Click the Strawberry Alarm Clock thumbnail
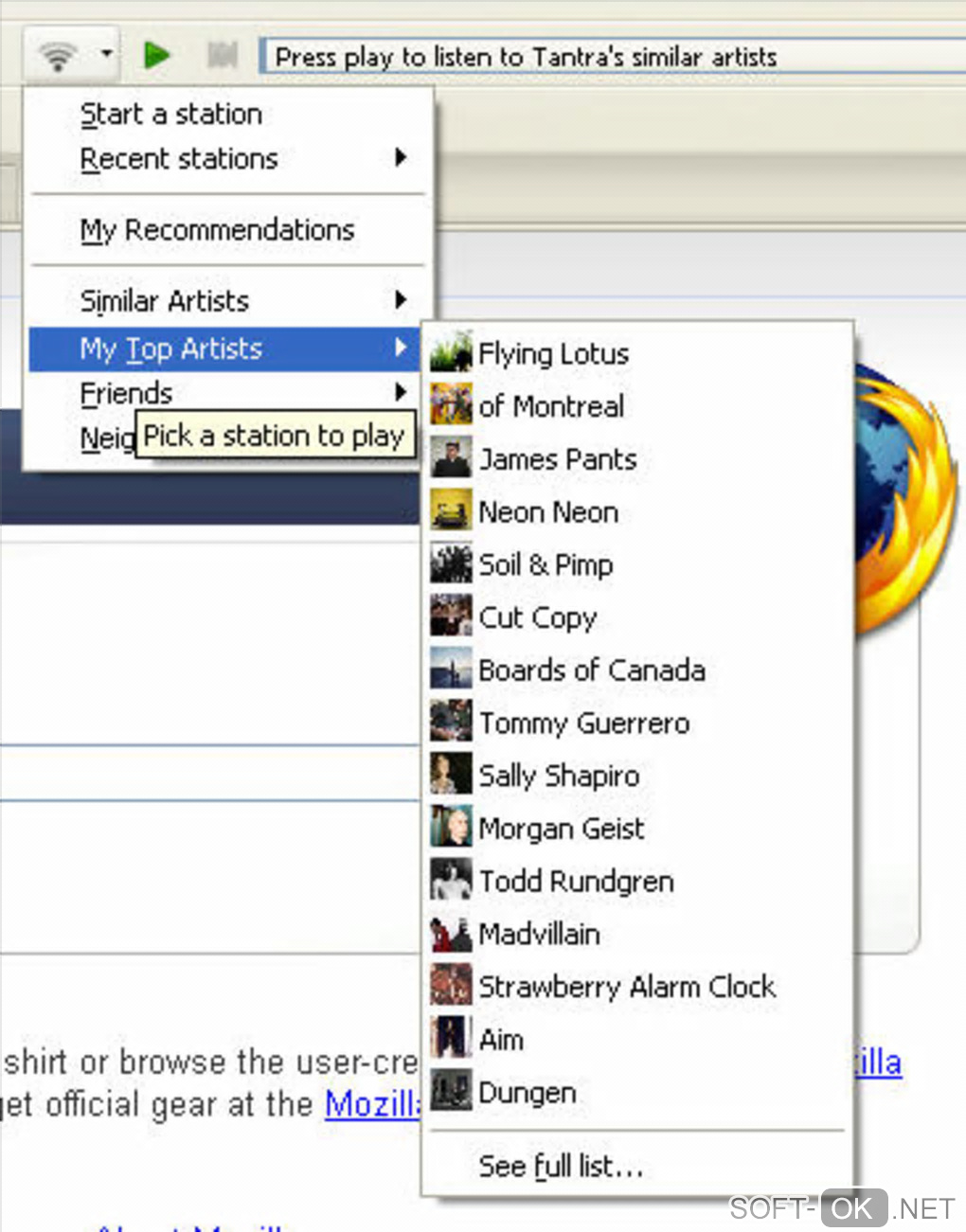Viewport: 966px width, 1232px height. pyautogui.click(x=451, y=985)
